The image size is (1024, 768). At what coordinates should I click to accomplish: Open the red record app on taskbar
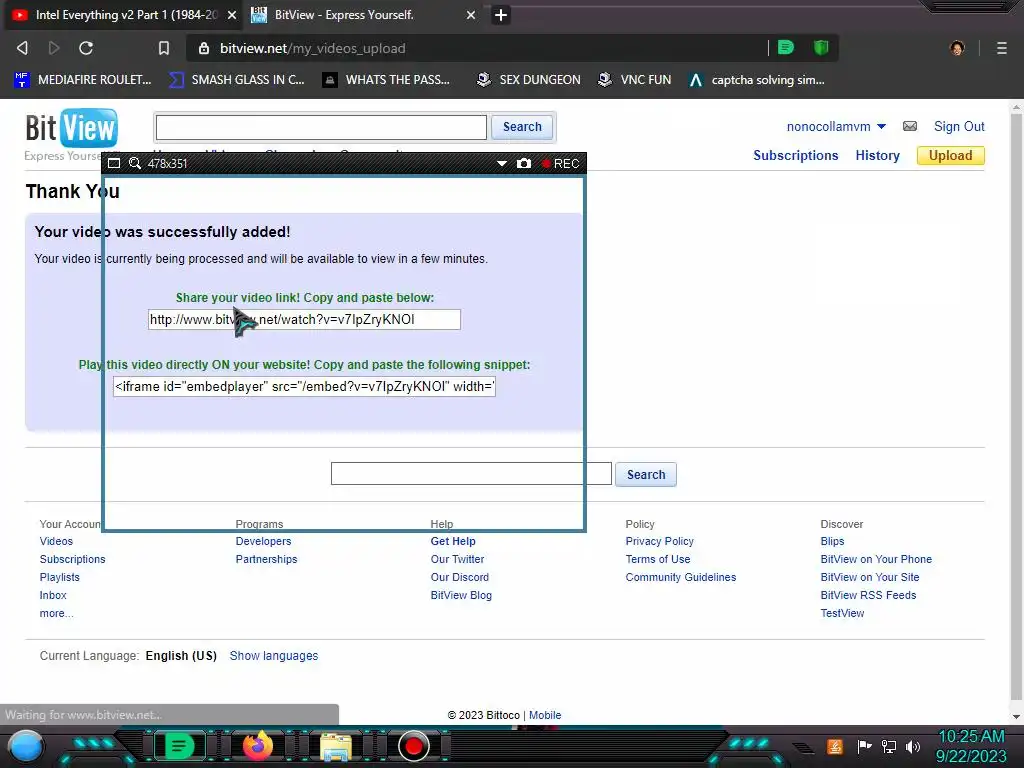[x=413, y=746]
